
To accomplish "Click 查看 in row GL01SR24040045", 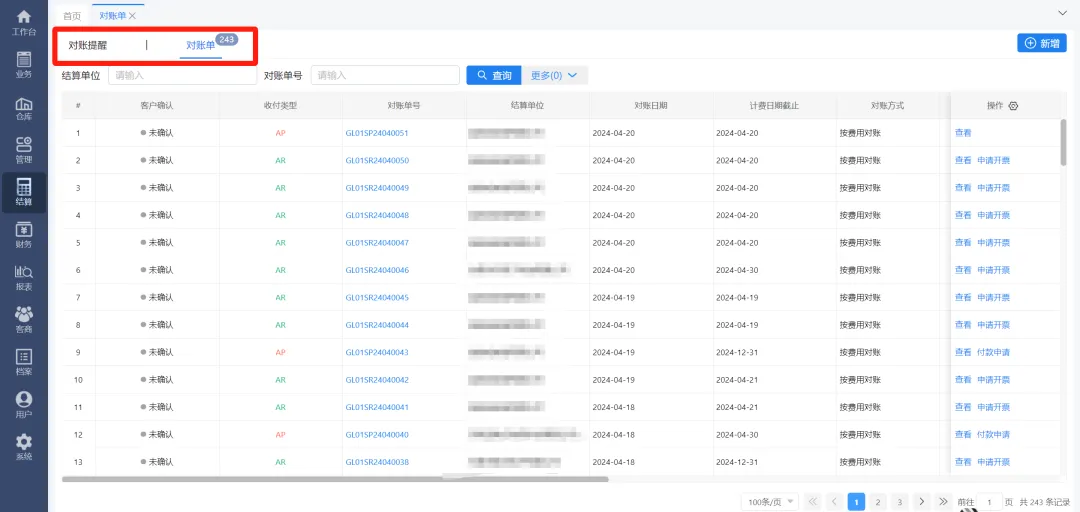I will pos(963,298).
